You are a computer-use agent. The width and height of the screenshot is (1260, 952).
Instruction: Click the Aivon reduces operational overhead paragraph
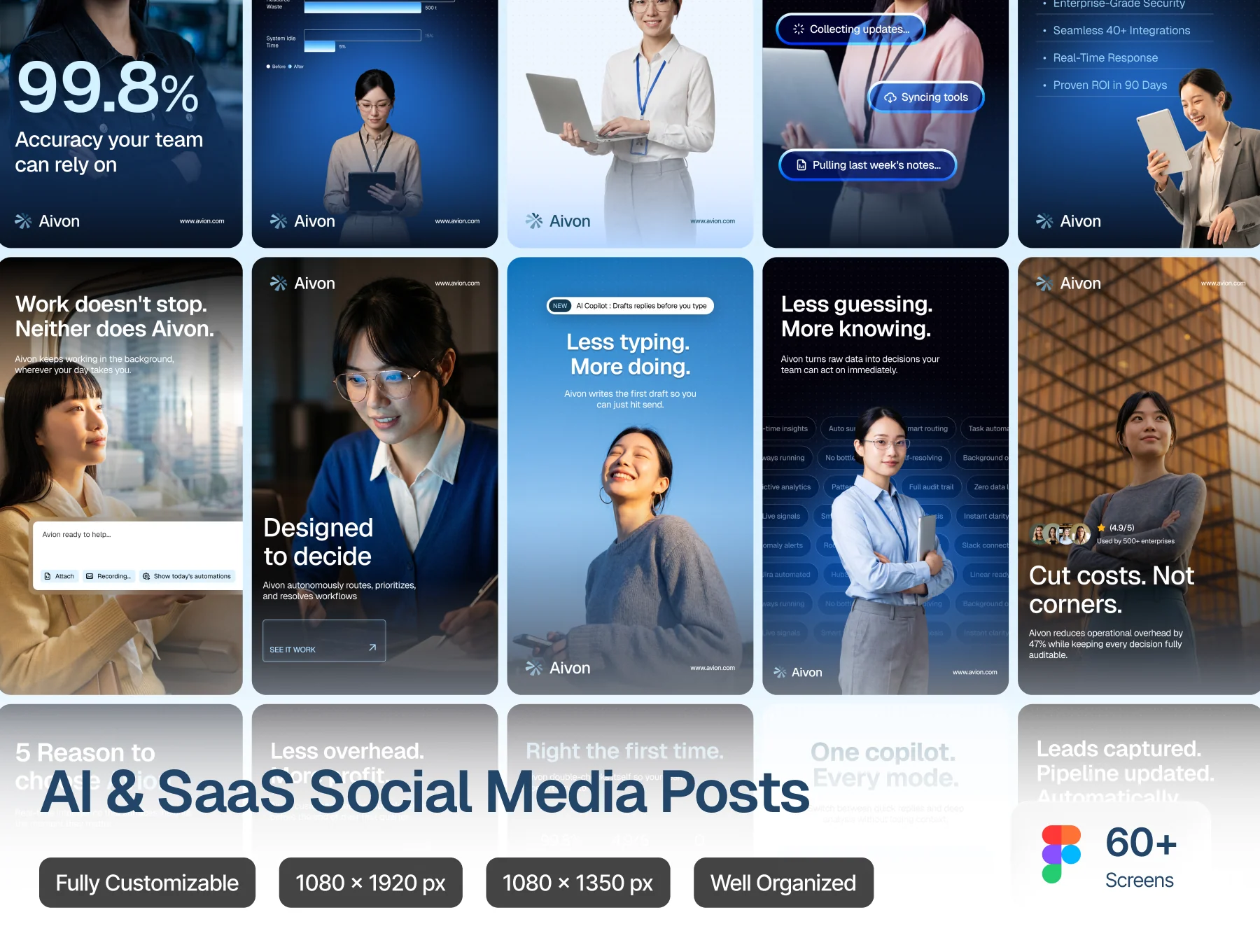click(1106, 644)
